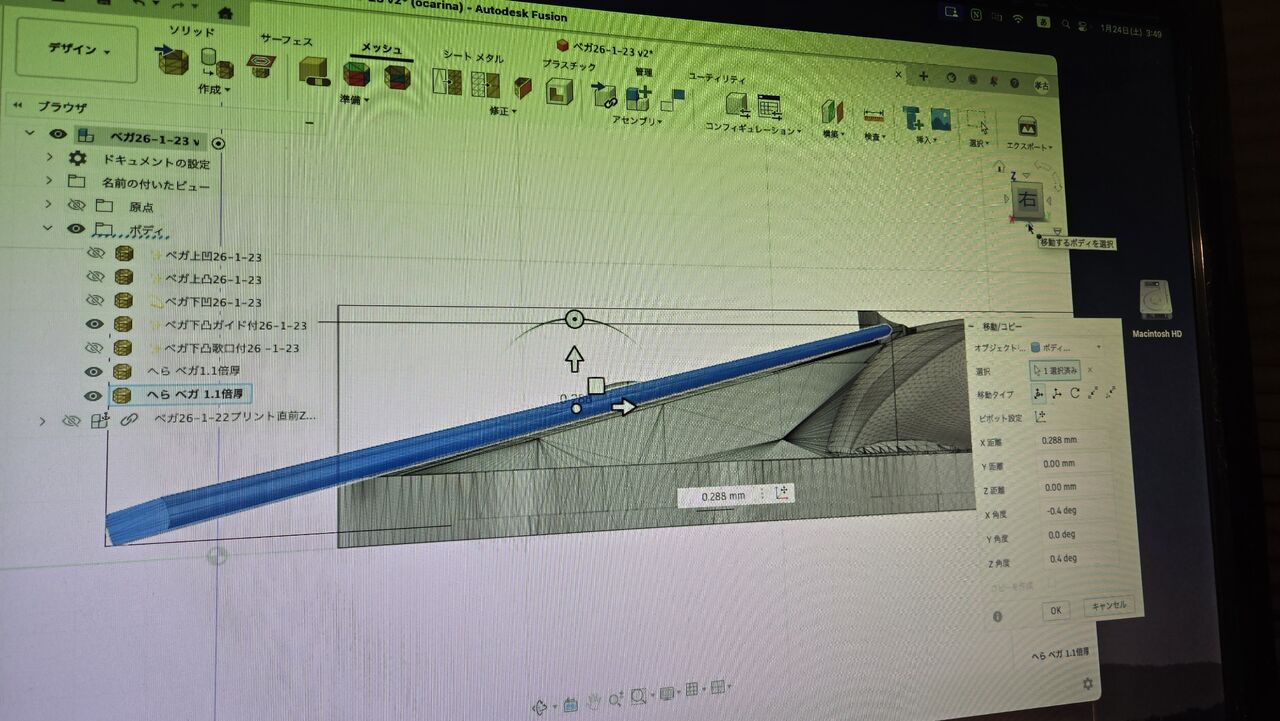The width and height of the screenshot is (1280, 721).
Task: Show the 原点 origin folder
Action: click(x=76, y=205)
